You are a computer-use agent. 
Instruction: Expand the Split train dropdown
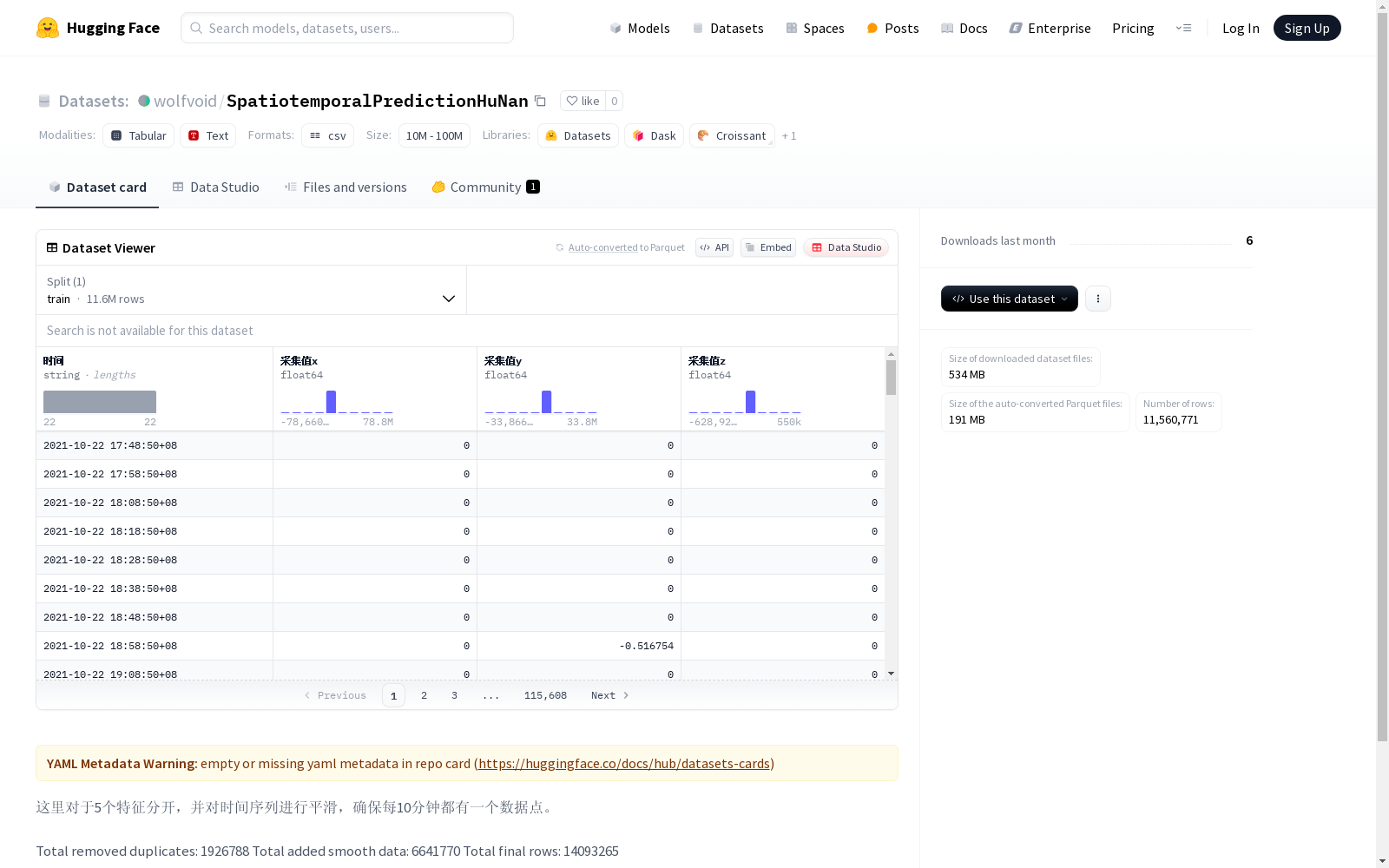click(x=252, y=290)
